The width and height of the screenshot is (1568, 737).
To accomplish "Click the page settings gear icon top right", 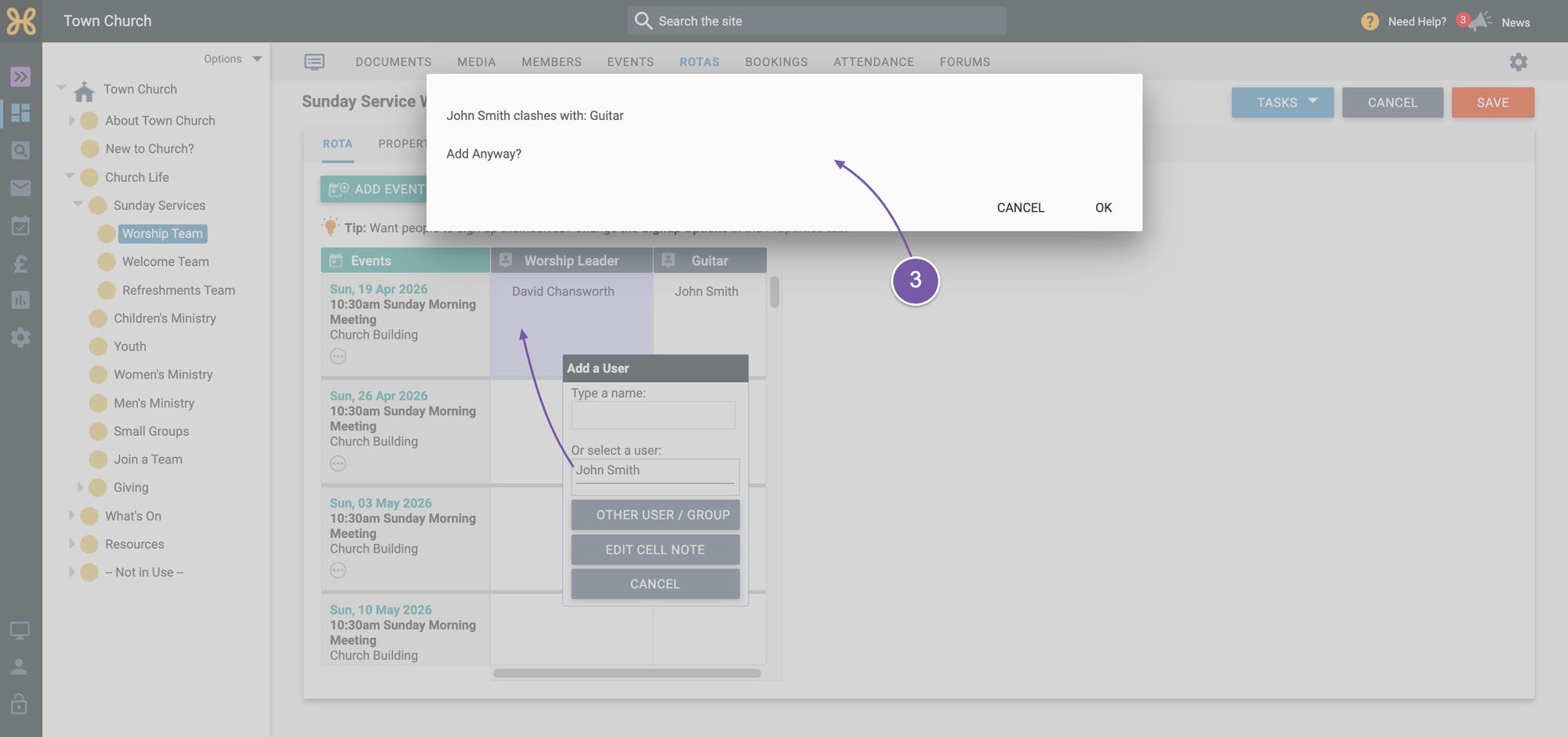I will click(x=1519, y=62).
